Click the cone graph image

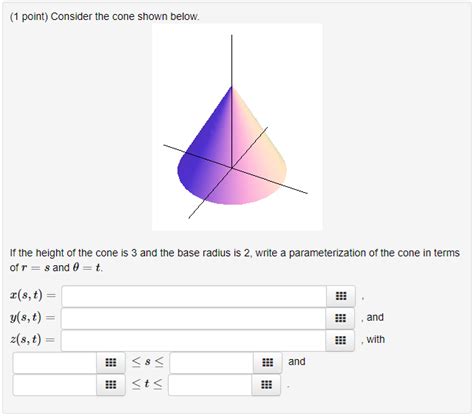(237, 127)
